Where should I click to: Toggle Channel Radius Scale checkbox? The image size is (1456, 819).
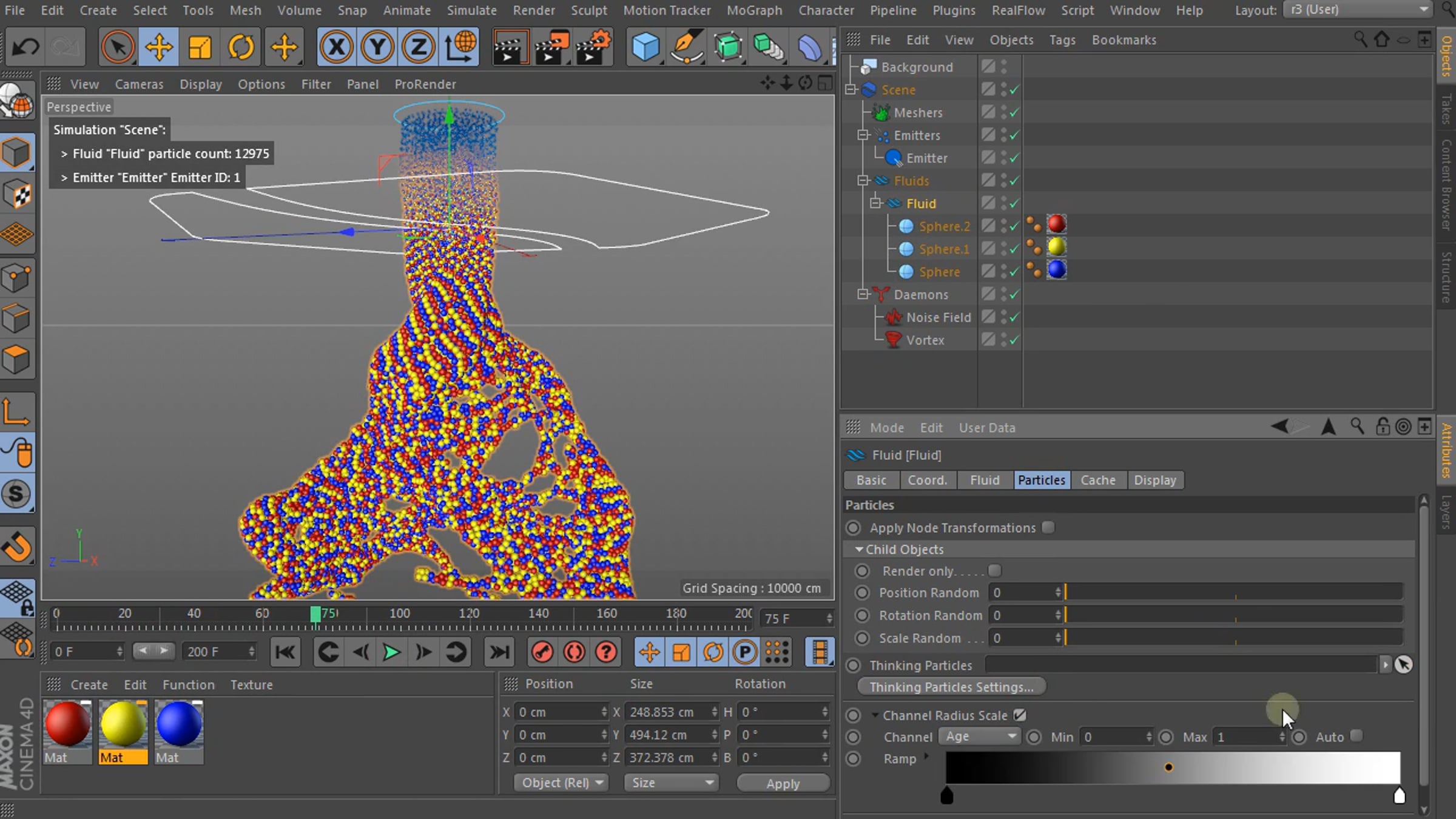click(x=1020, y=715)
